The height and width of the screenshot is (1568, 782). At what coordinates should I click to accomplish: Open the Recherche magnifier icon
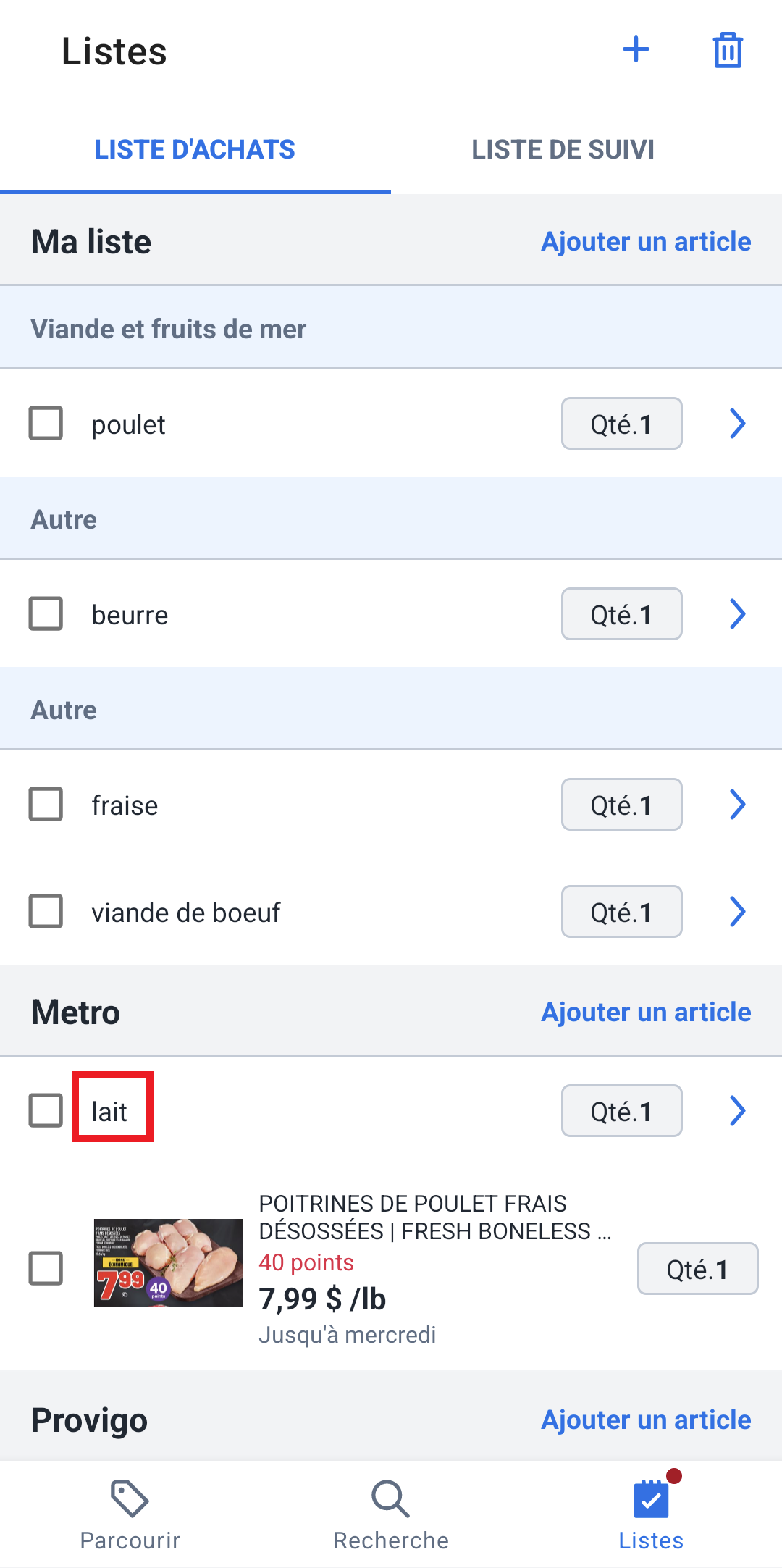[x=391, y=1498]
